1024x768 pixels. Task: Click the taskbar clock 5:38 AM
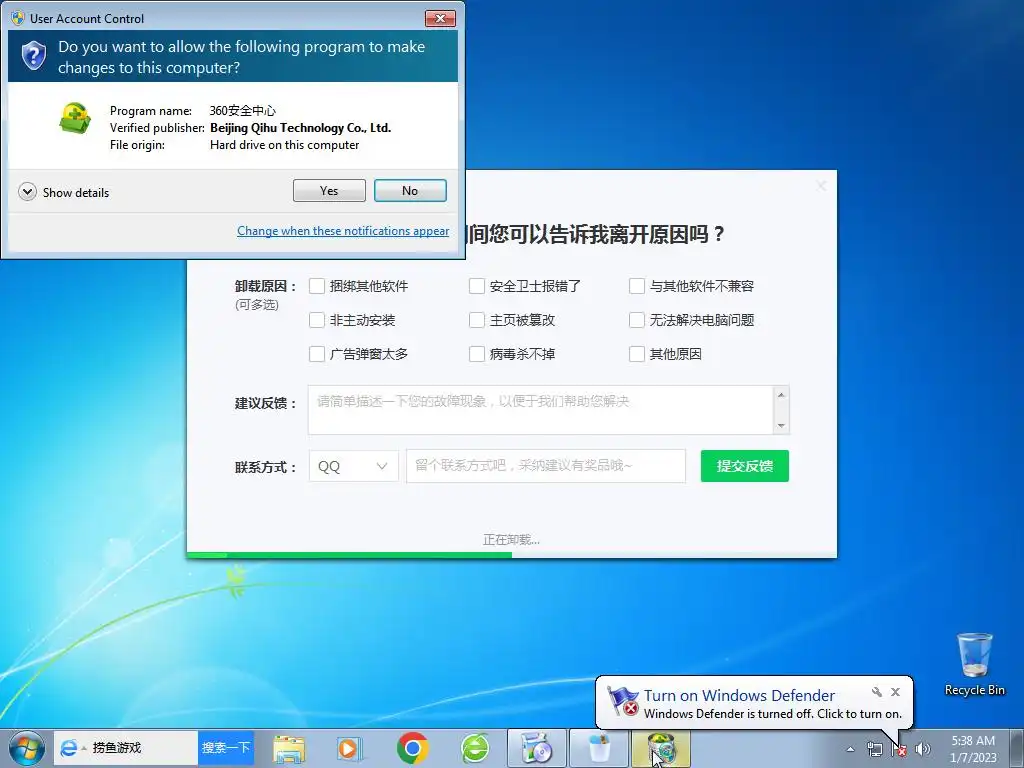click(x=973, y=749)
